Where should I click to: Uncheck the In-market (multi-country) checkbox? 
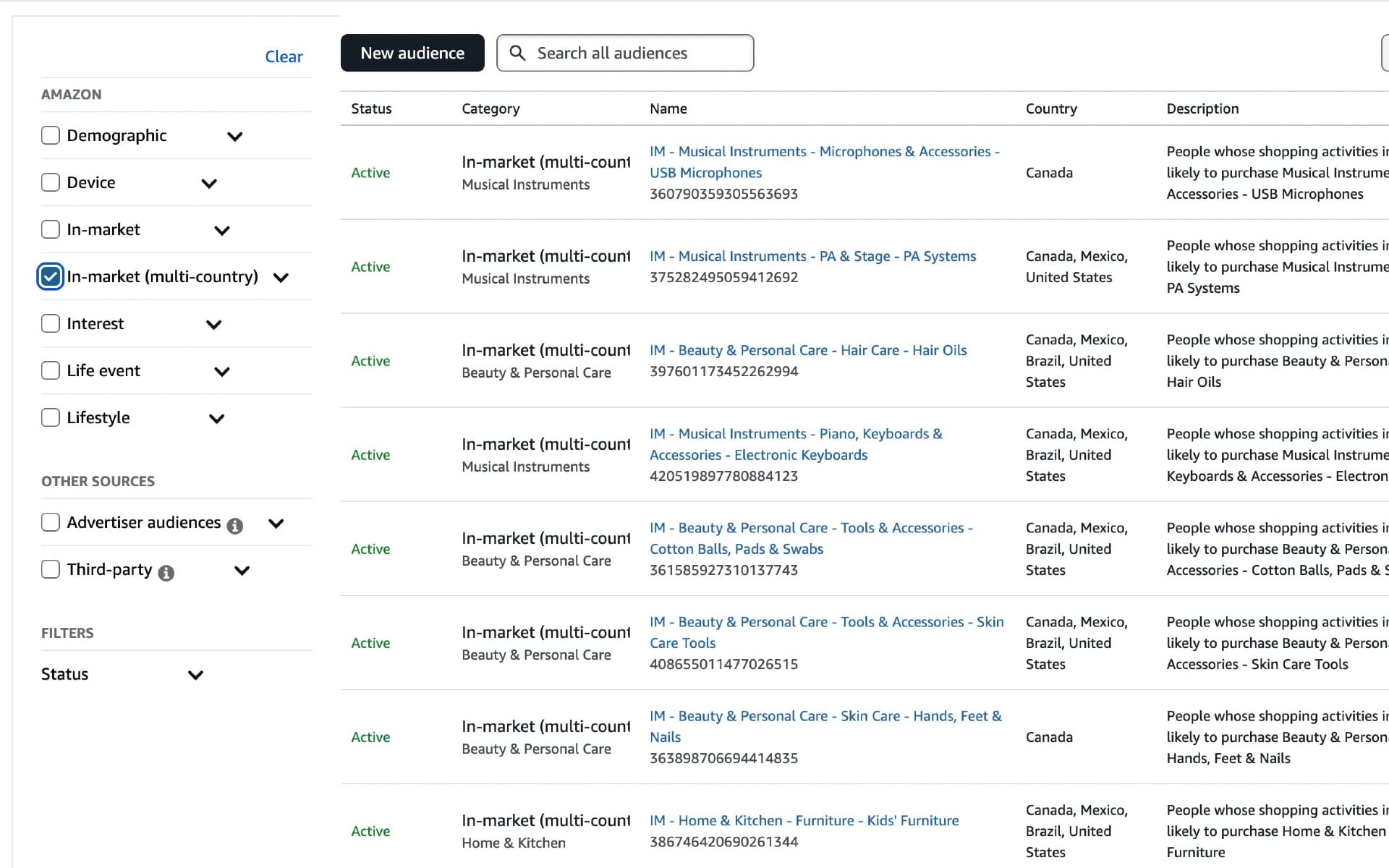[50, 276]
